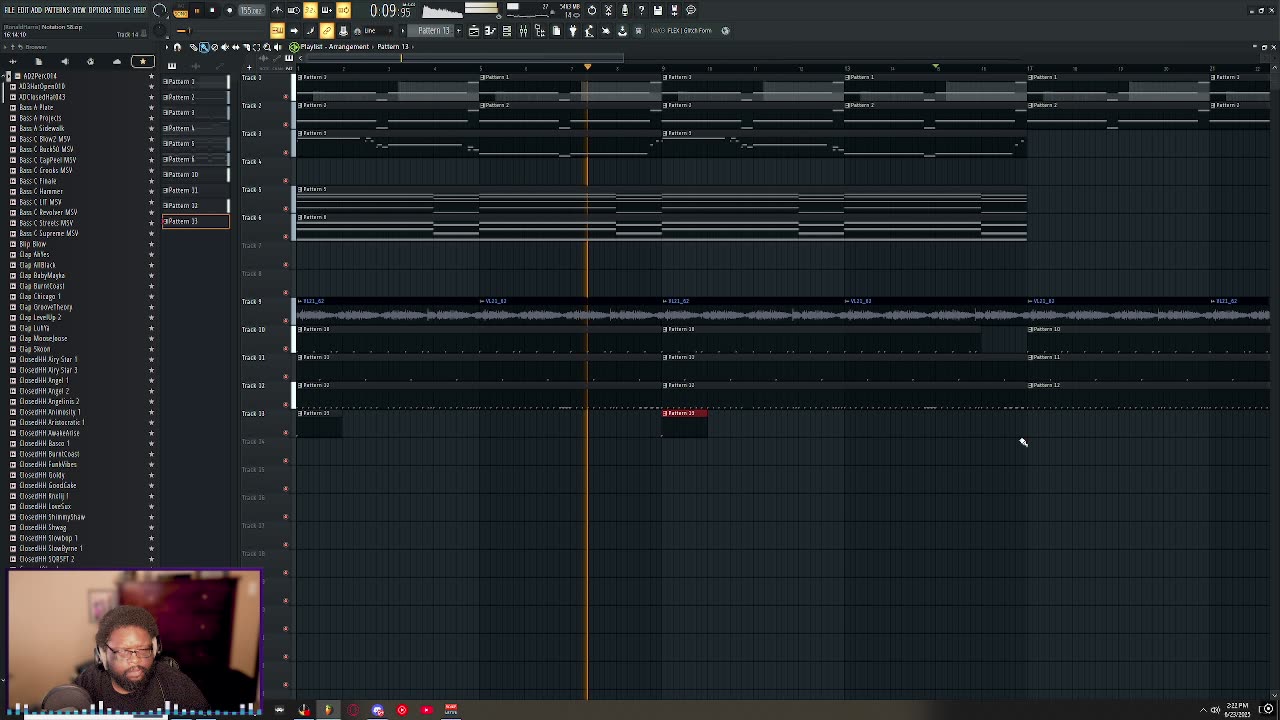The height and width of the screenshot is (720, 1280).
Task: Open the Line snap dropdown
Action: point(378,30)
